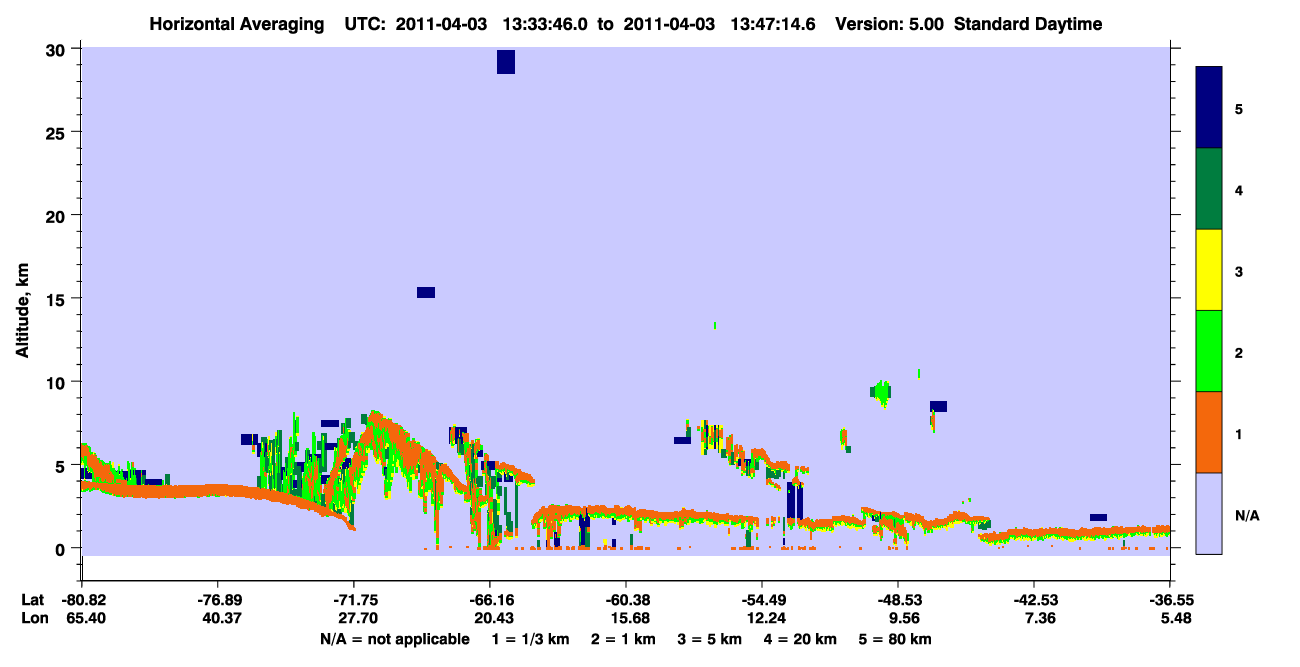Click the y-axis tick label 15
The image size is (1300, 667).
(56, 299)
